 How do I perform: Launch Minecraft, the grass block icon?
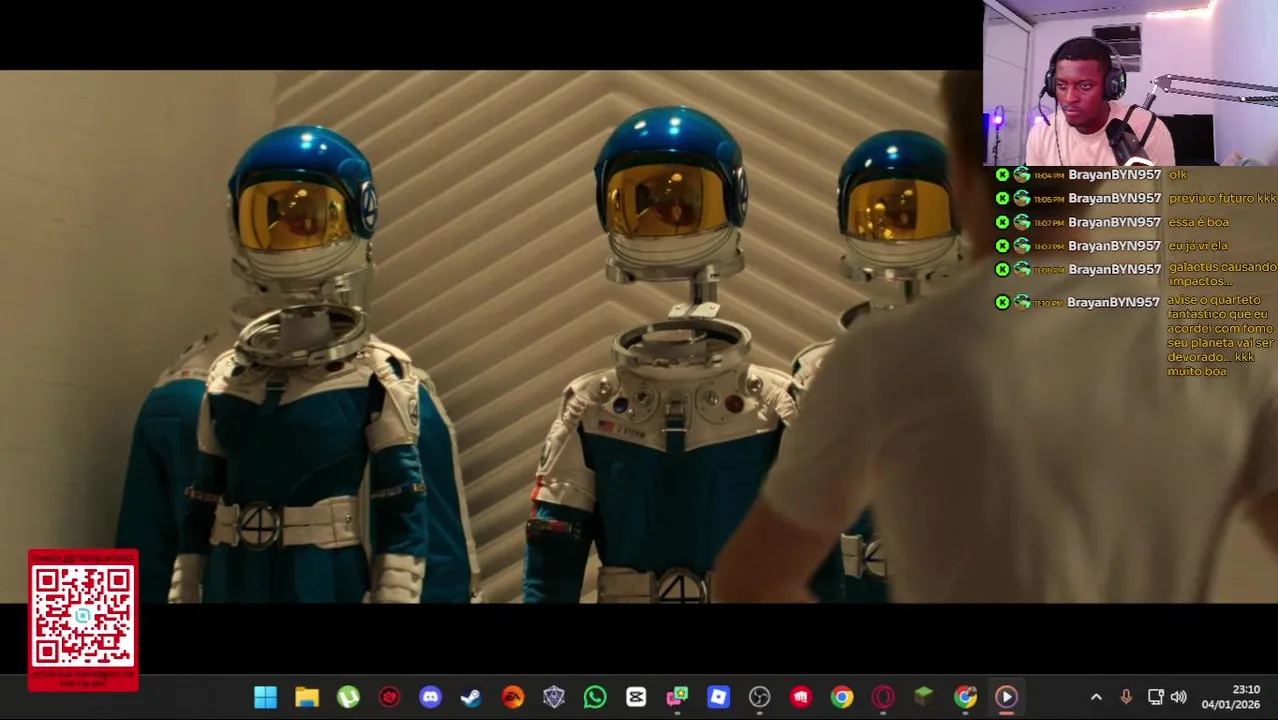tap(924, 697)
